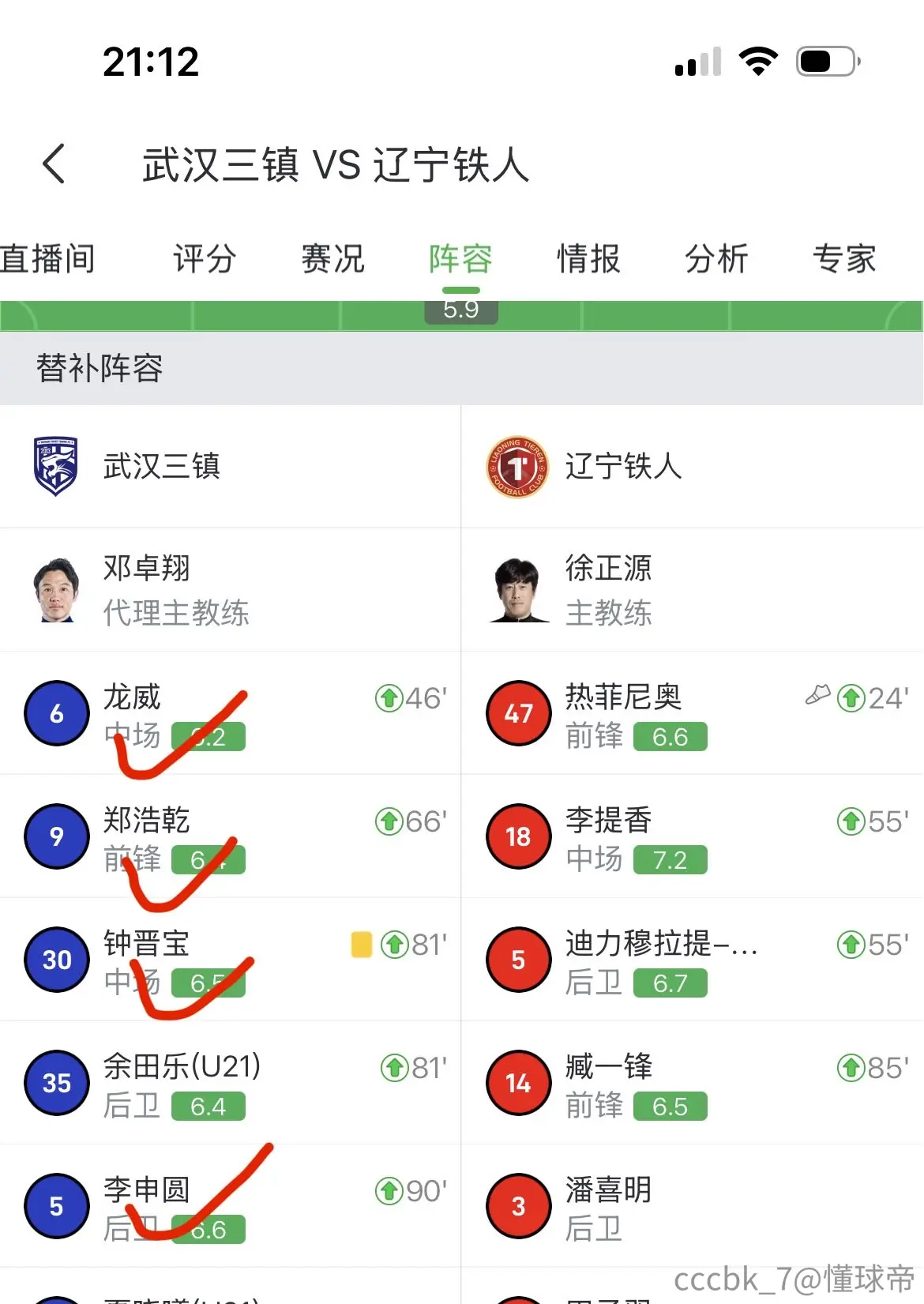
Task: Open player 潘喜明 details
Action: [693, 1206]
